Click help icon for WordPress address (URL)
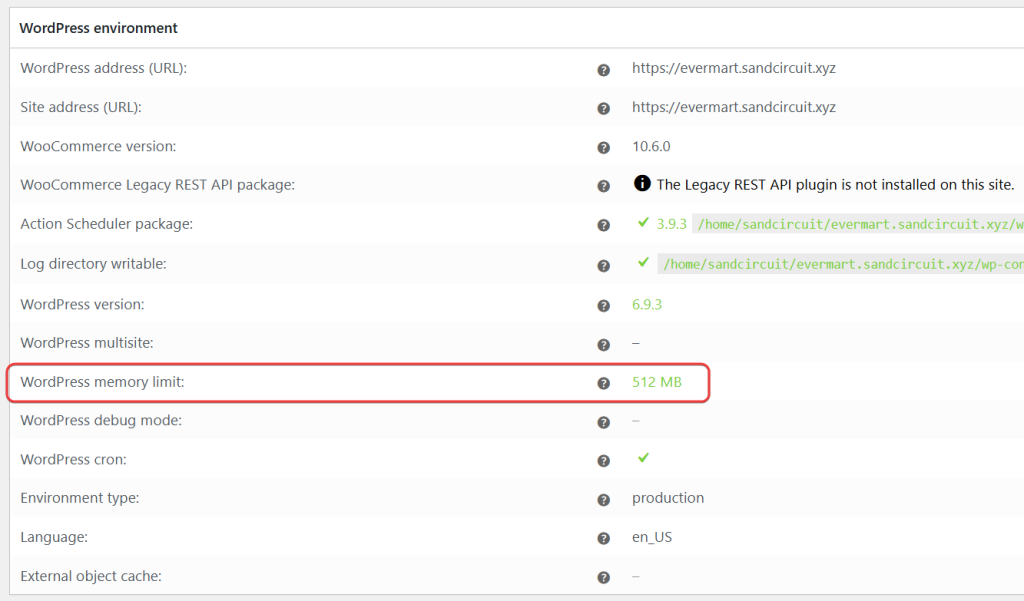1024x601 pixels. point(603,70)
